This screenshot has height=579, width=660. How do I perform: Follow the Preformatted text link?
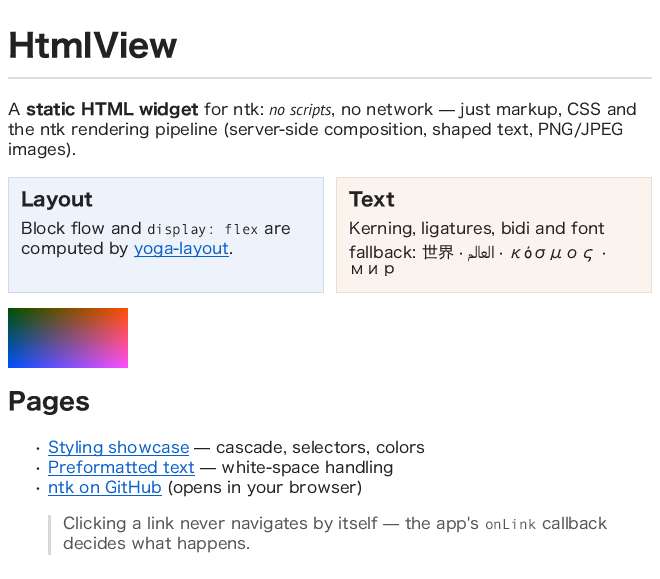pyautogui.click(x=121, y=467)
